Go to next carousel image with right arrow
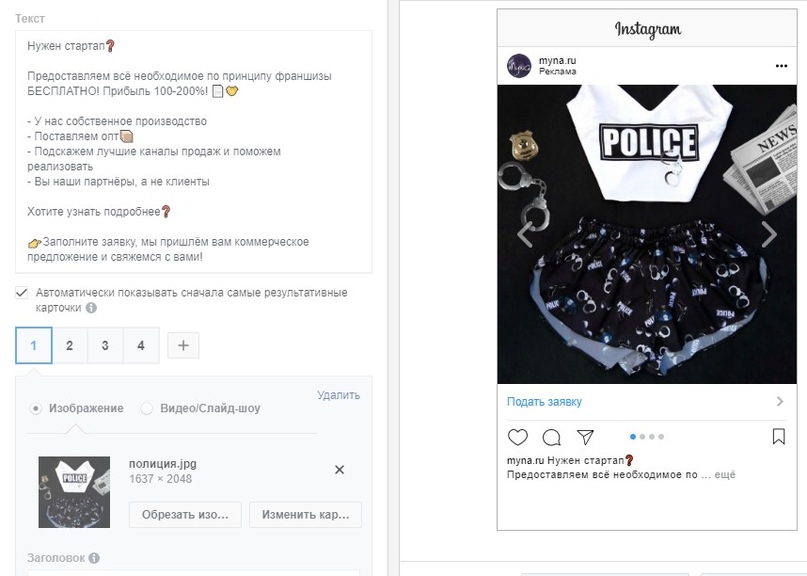This screenshot has width=807, height=576. (768, 235)
